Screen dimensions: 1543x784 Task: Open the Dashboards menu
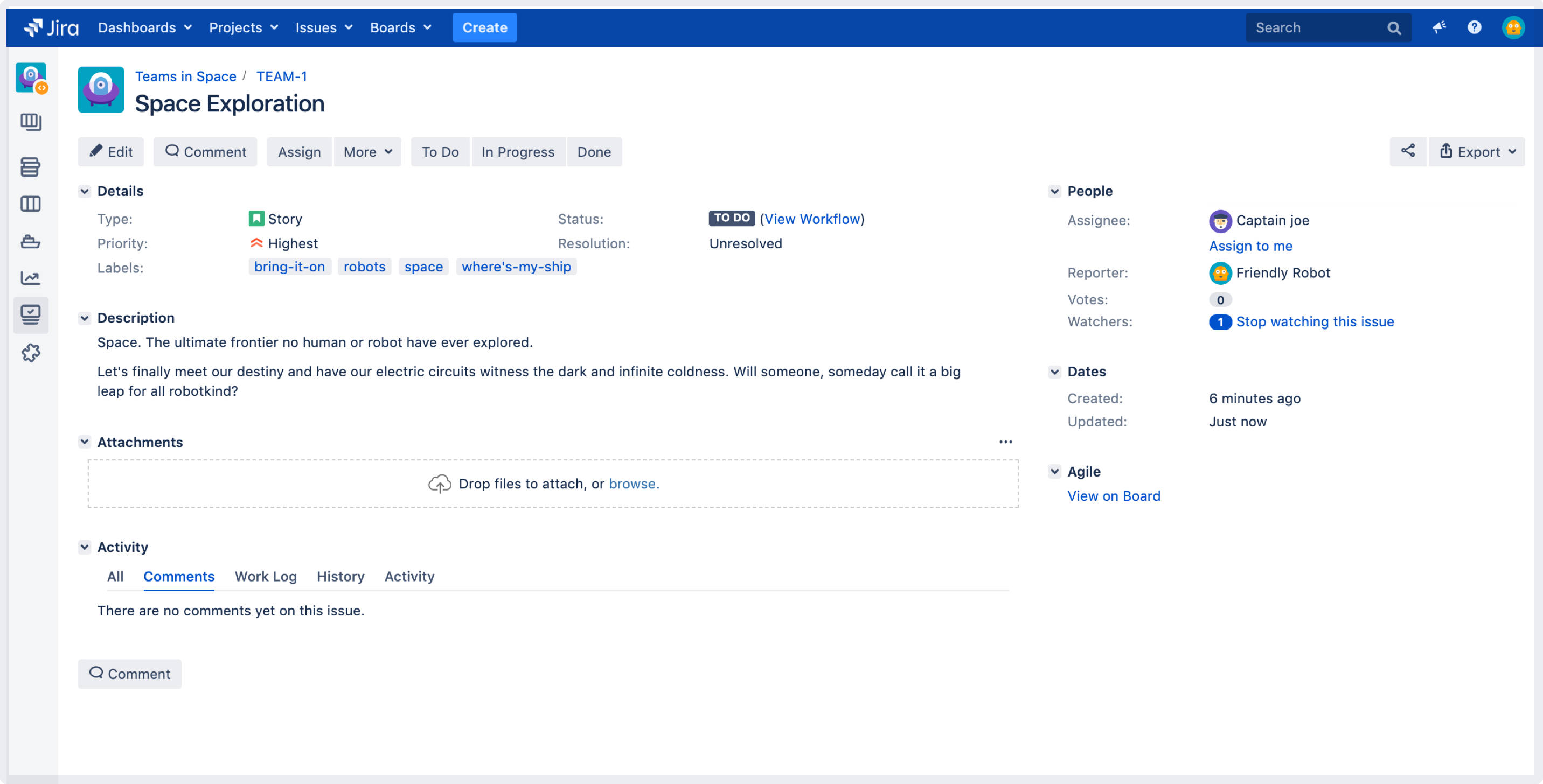click(145, 27)
